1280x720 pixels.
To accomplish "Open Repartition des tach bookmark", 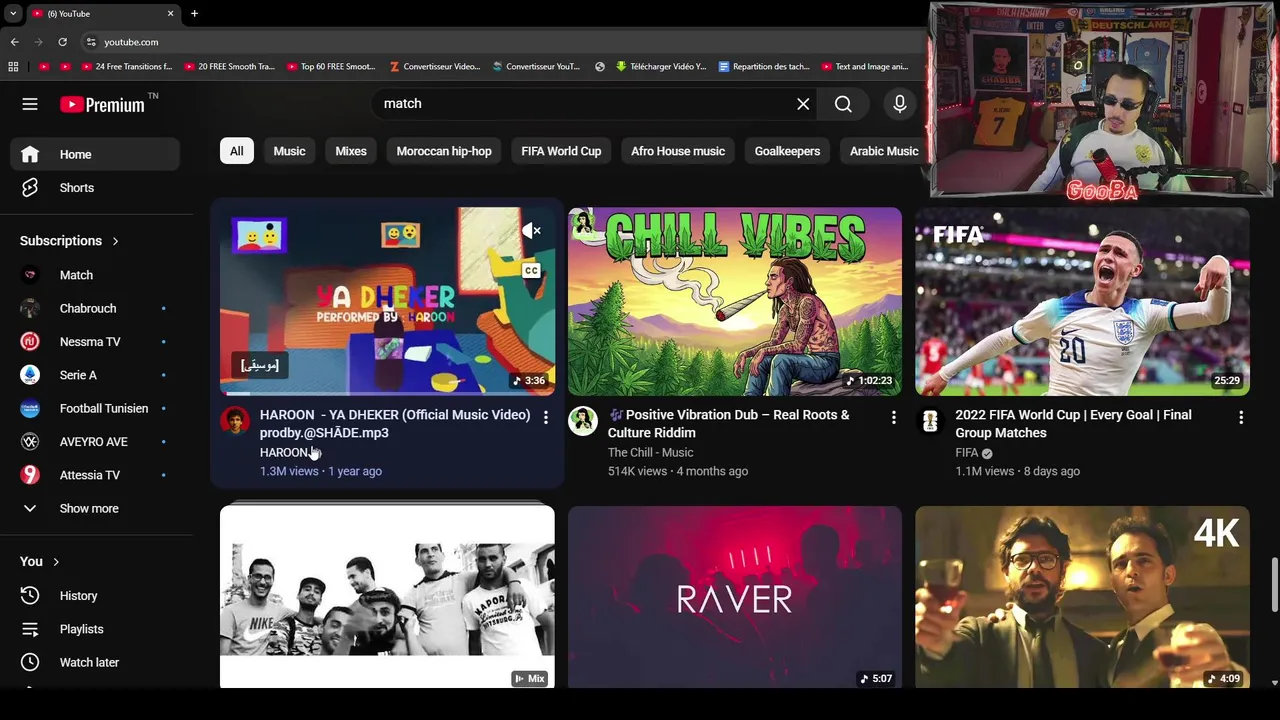I will (x=765, y=67).
